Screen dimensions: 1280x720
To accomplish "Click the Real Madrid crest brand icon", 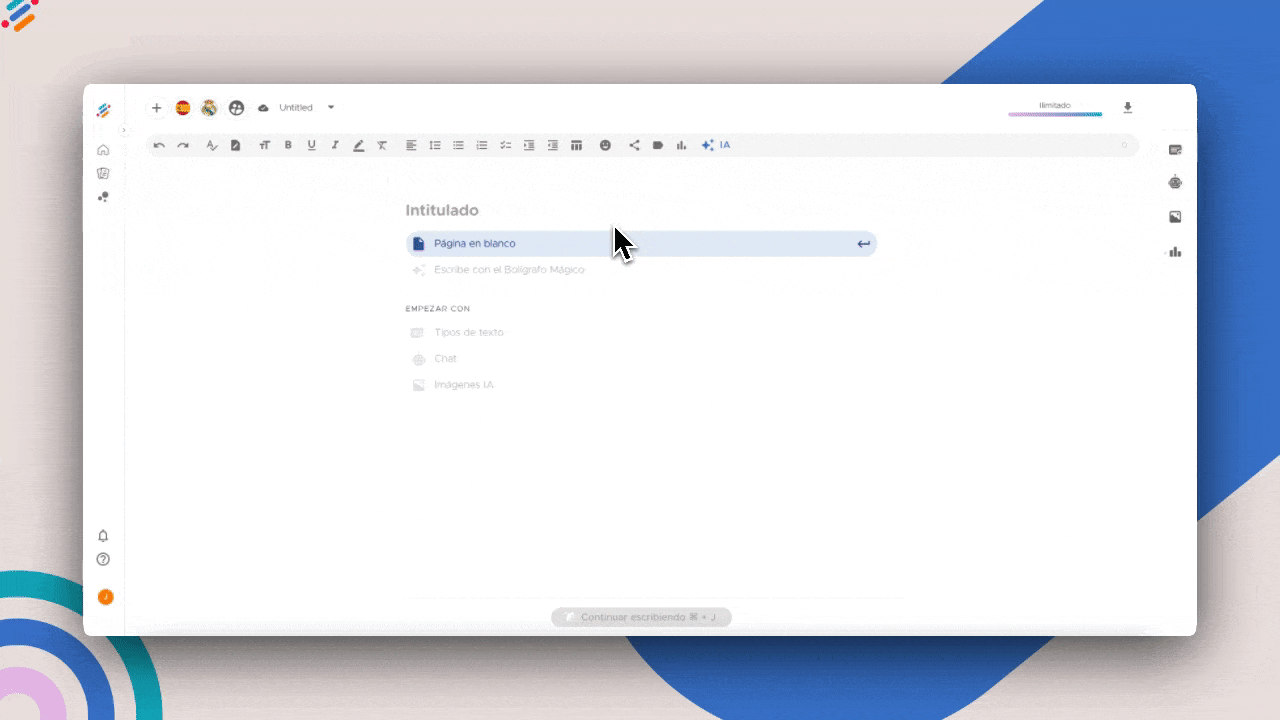I will click(209, 108).
